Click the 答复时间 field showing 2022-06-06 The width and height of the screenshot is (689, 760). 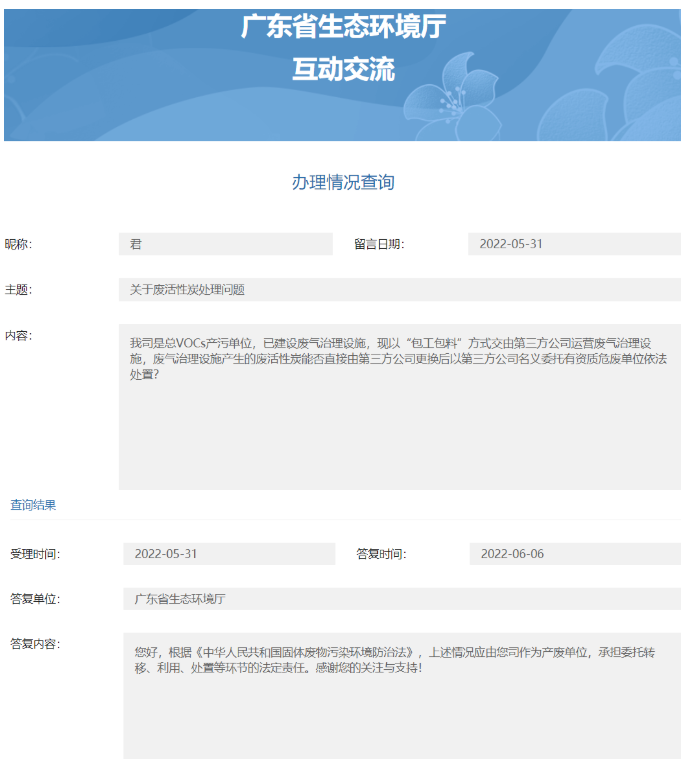pos(575,554)
